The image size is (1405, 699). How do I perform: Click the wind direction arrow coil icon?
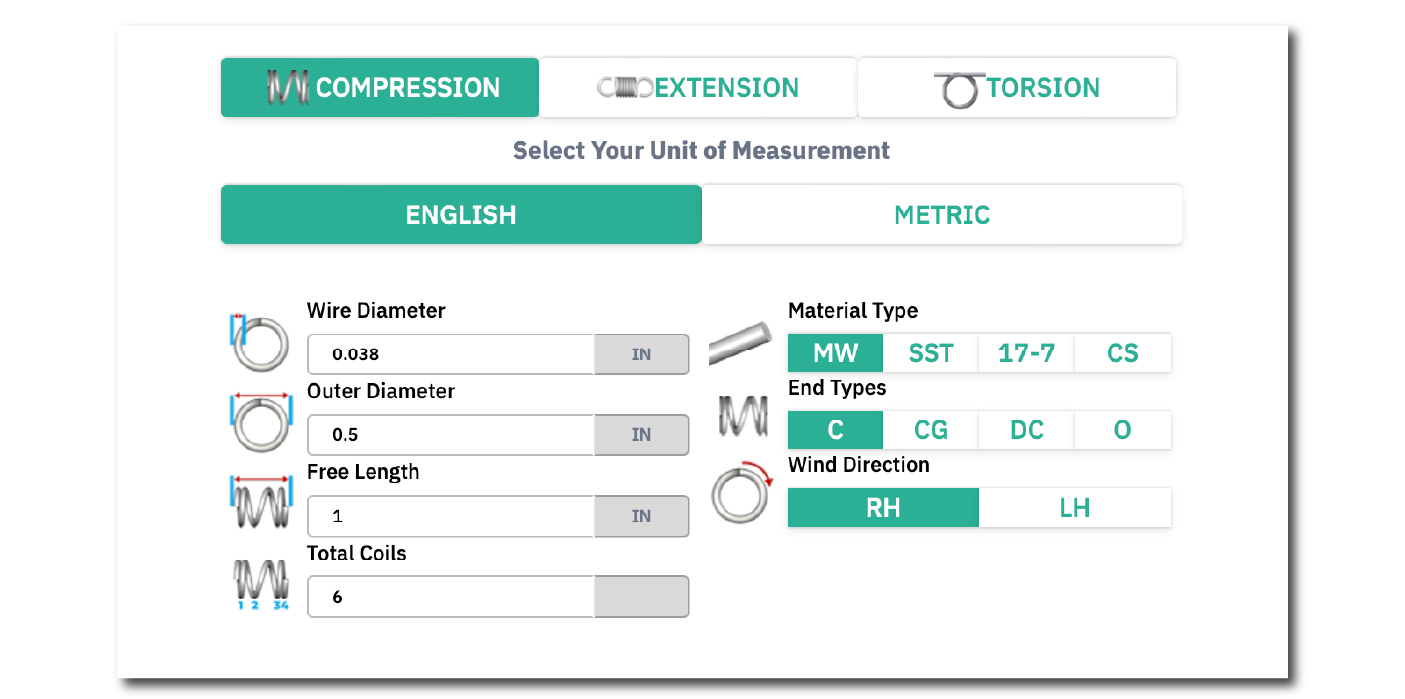(x=740, y=493)
